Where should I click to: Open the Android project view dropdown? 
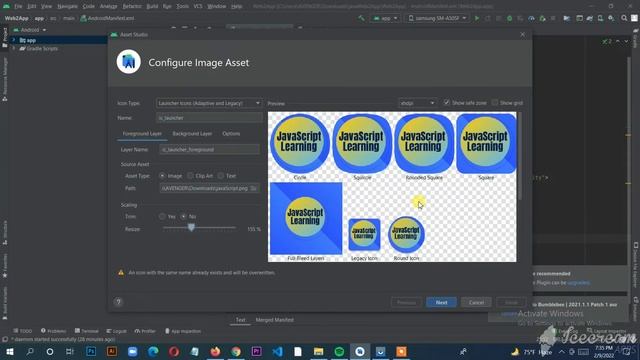coord(30,30)
